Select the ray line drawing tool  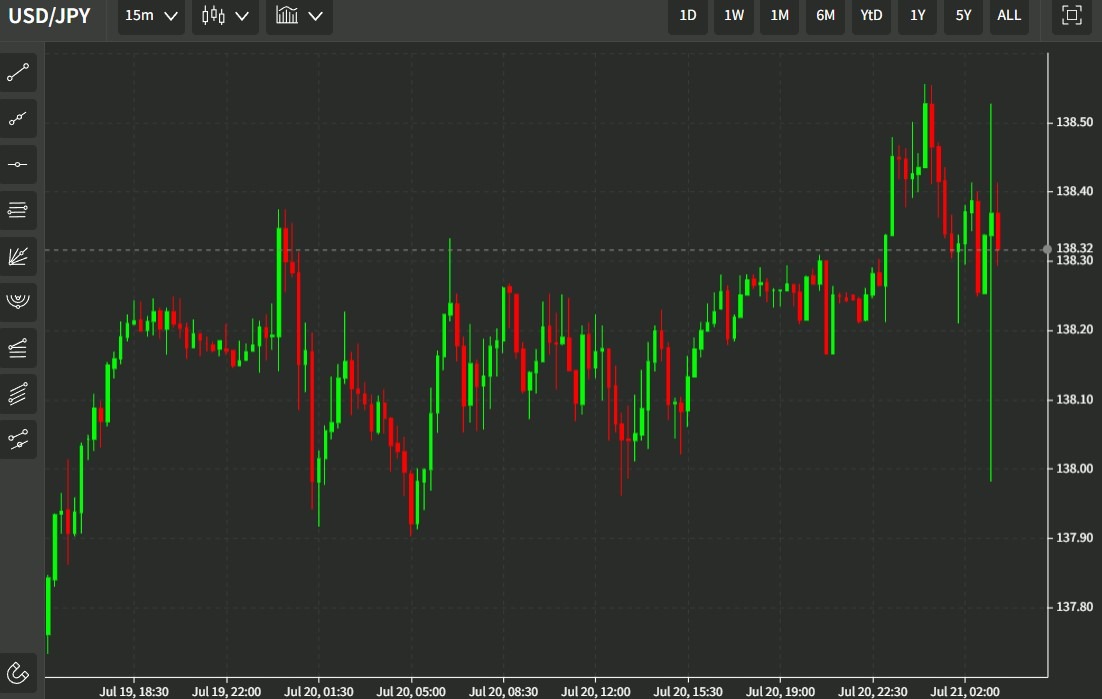point(19,119)
